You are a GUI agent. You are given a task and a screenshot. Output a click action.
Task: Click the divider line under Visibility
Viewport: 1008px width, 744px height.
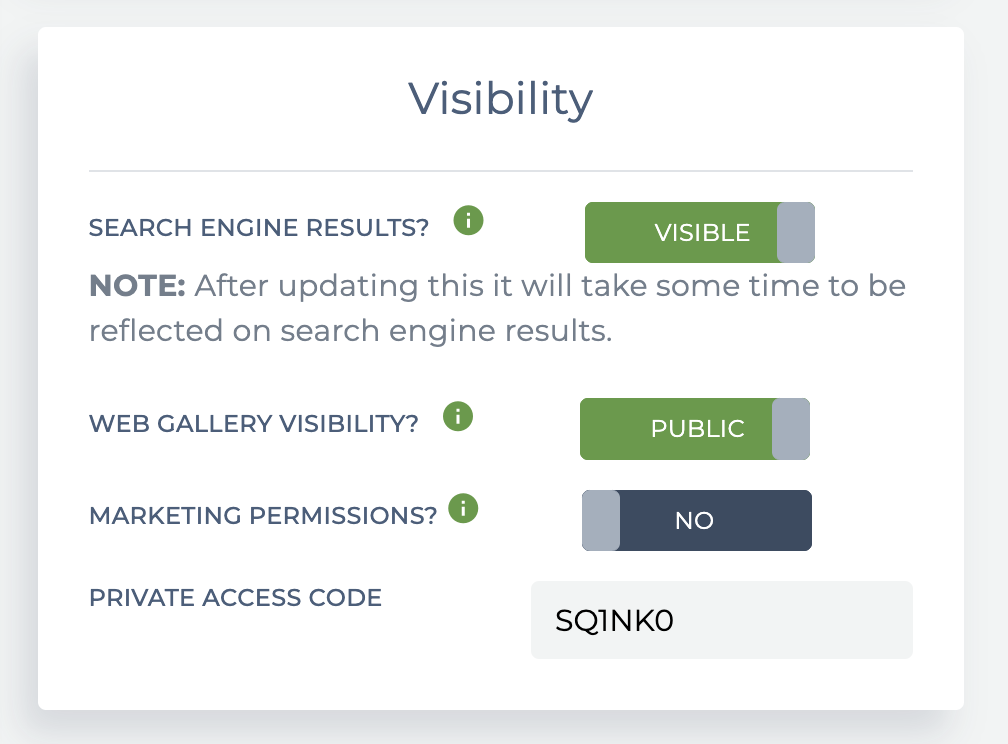tap(501, 171)
